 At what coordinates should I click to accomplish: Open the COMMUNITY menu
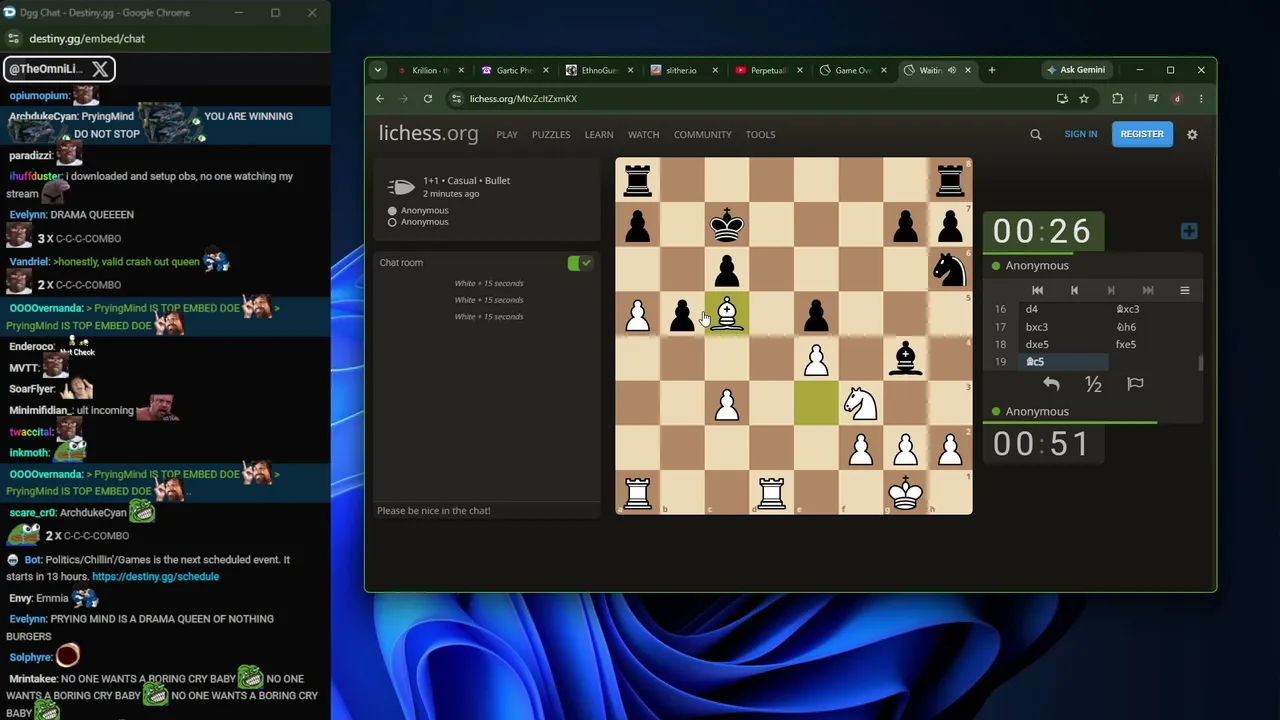click(702, 134)
